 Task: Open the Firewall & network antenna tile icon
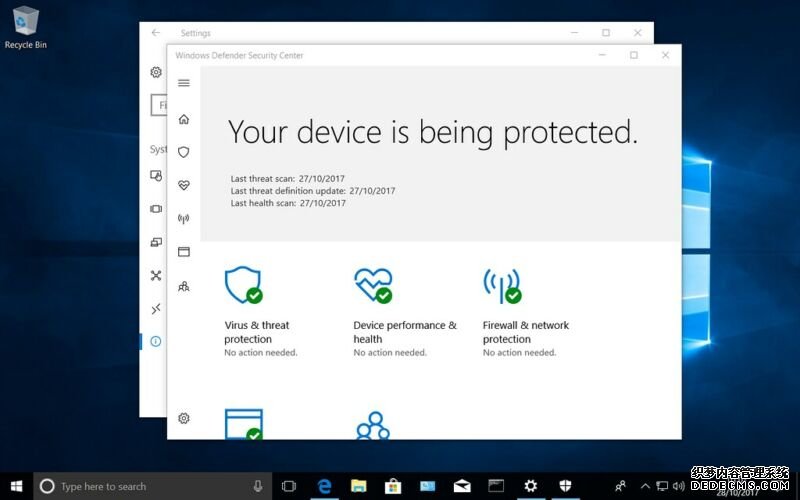pyautogui.click(x=503, y=286)
